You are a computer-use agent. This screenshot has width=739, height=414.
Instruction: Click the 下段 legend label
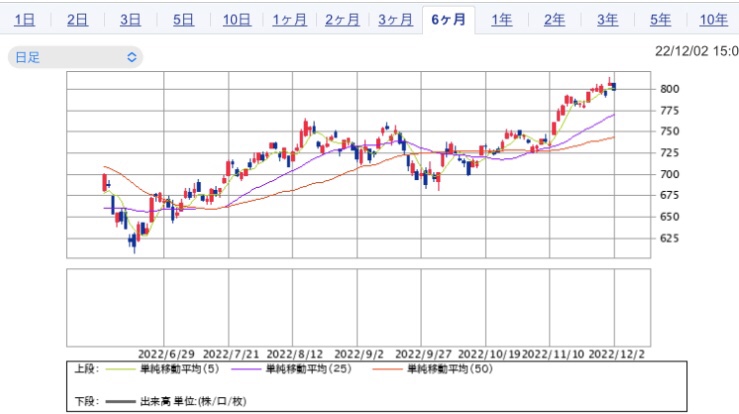(86, 402)
